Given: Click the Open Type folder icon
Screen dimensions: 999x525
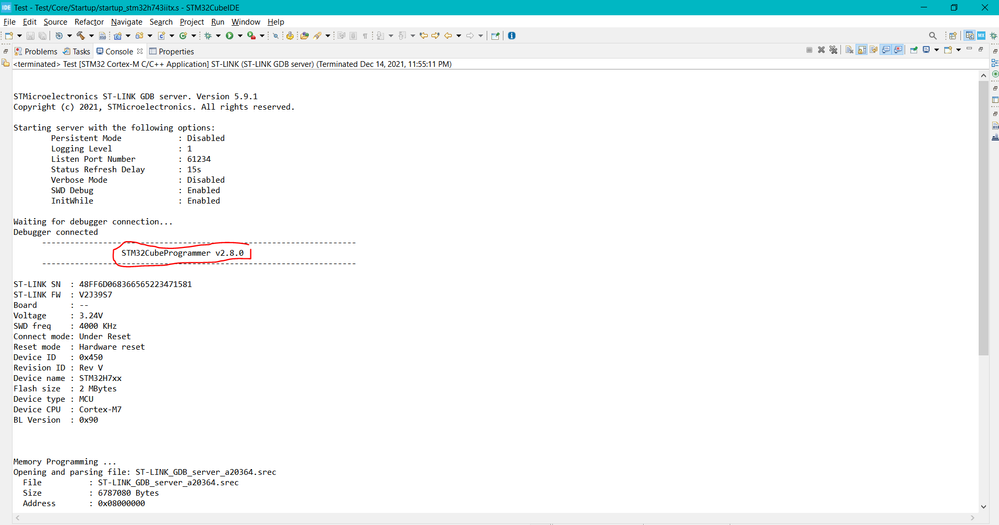Looking at the screenshot, I should [304, 36].
